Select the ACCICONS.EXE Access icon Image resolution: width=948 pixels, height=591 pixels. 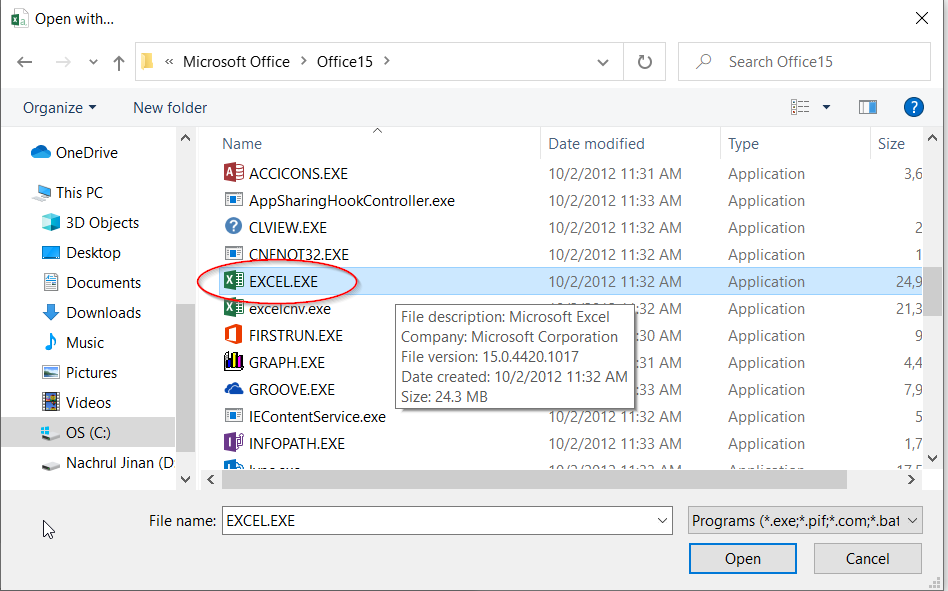coord(233,173)
